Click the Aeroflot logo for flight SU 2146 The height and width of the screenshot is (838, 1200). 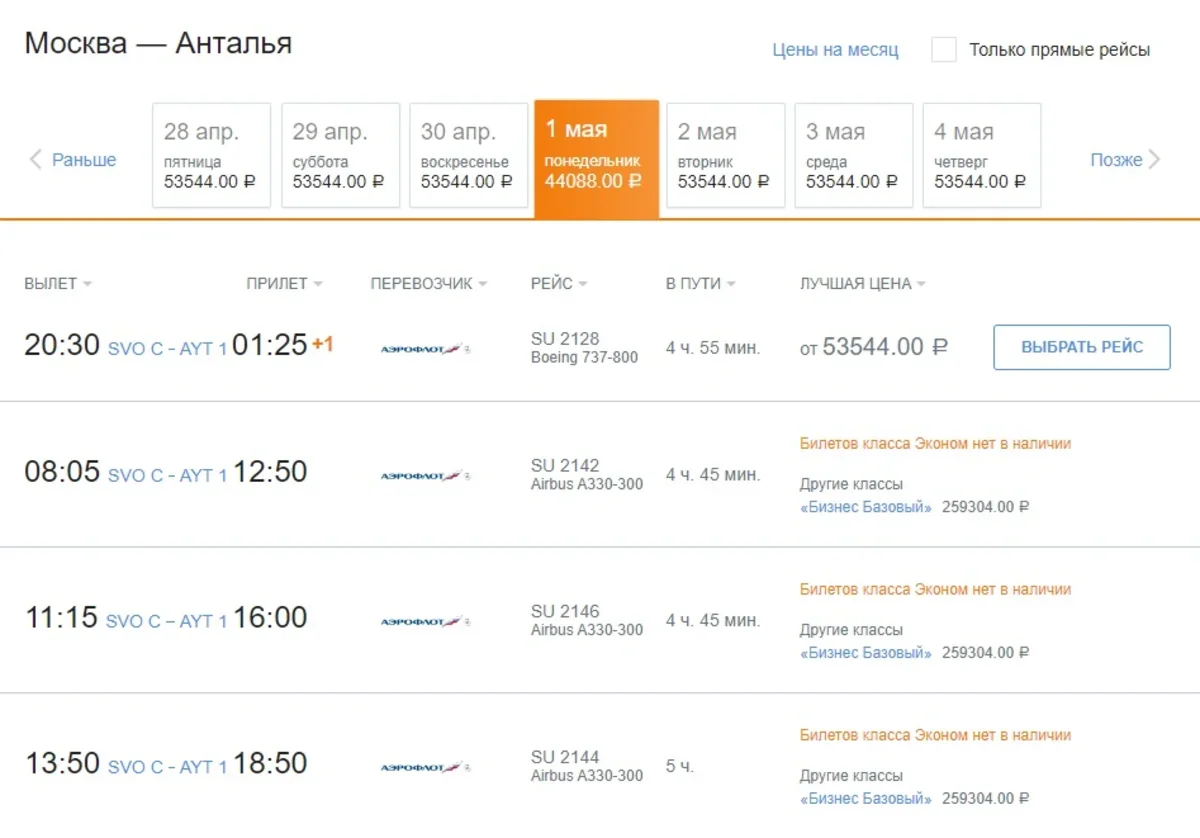pyautogui.click(x=425, y=621)
